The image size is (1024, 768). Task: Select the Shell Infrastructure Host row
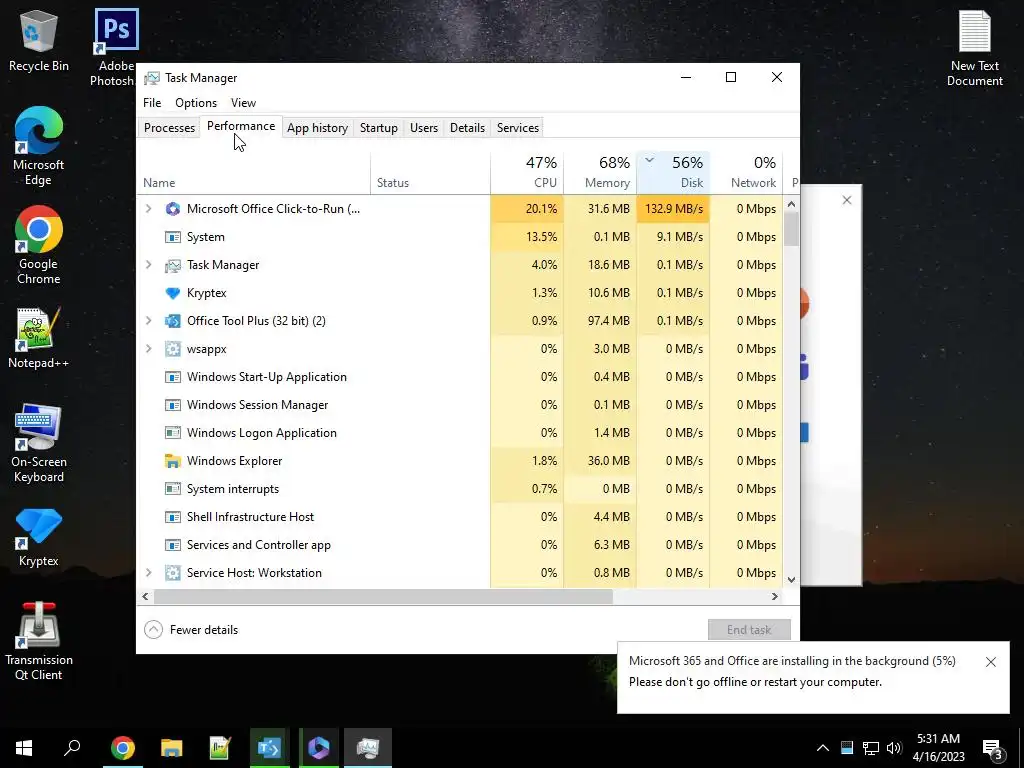pyautogui.click(x=460, y=517)
